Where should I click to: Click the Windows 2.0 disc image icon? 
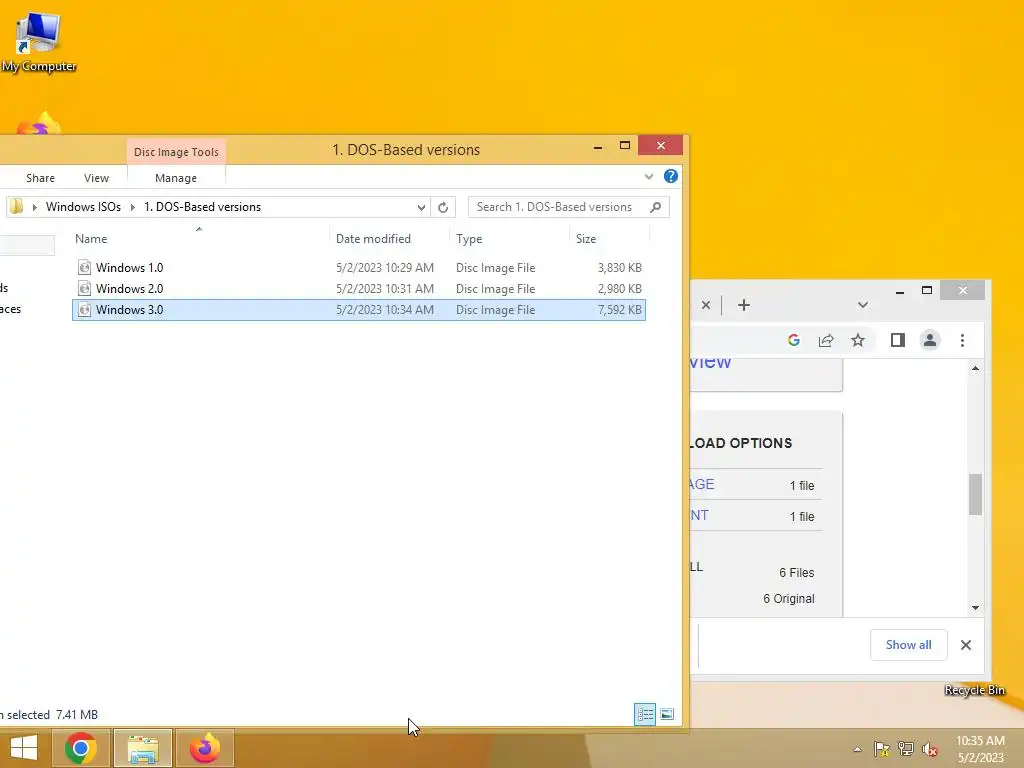pos(84,288)
